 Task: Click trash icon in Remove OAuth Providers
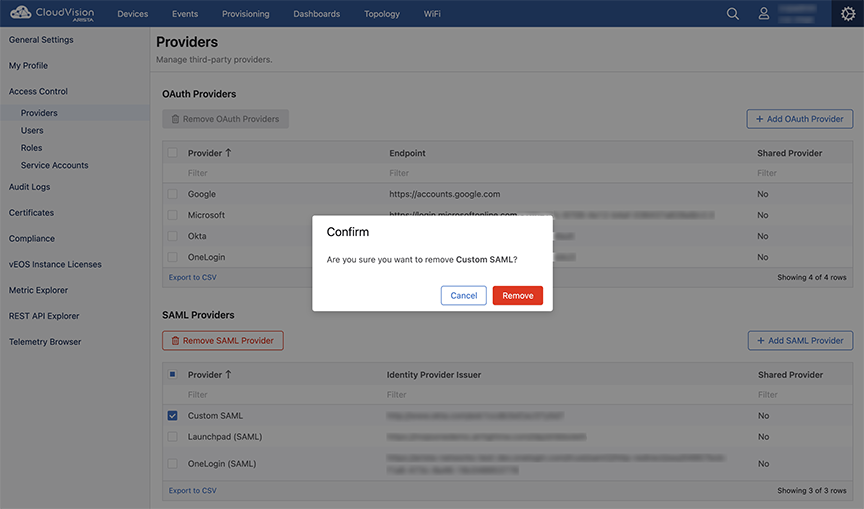point(175,119)
